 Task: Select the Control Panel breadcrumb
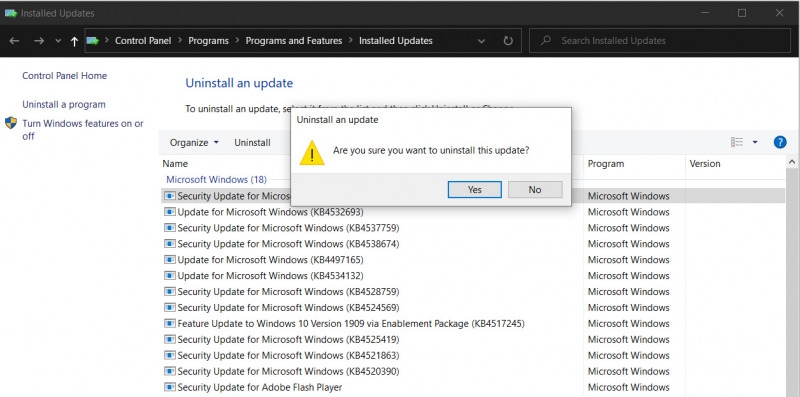tap(143, 41)
